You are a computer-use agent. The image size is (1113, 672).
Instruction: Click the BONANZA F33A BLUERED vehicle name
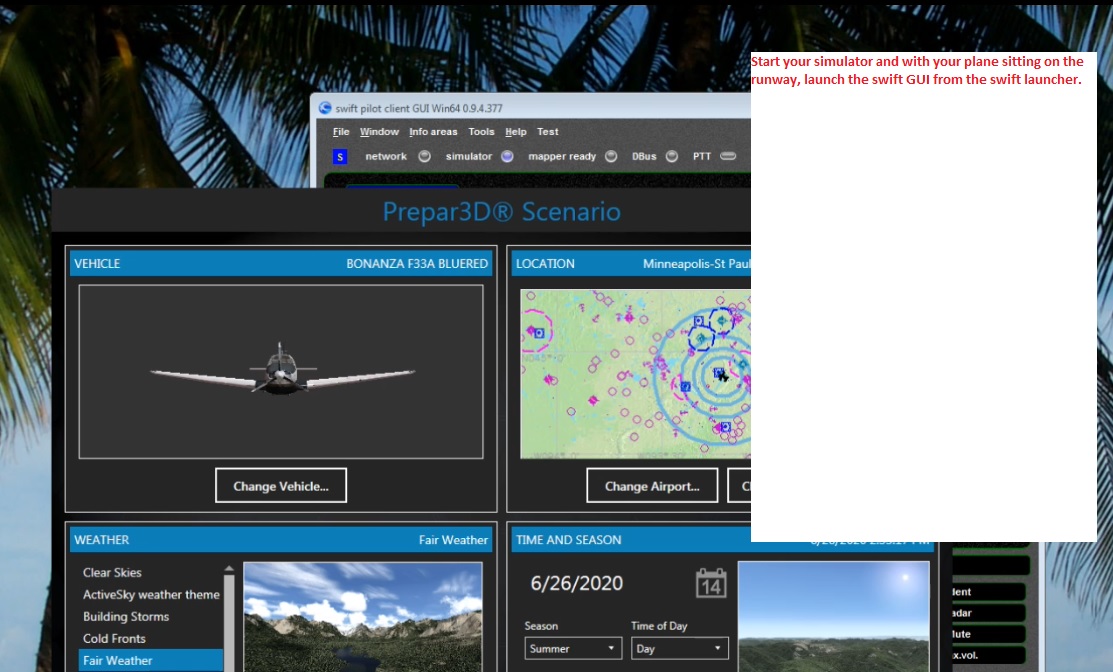[x=417, y=264]
